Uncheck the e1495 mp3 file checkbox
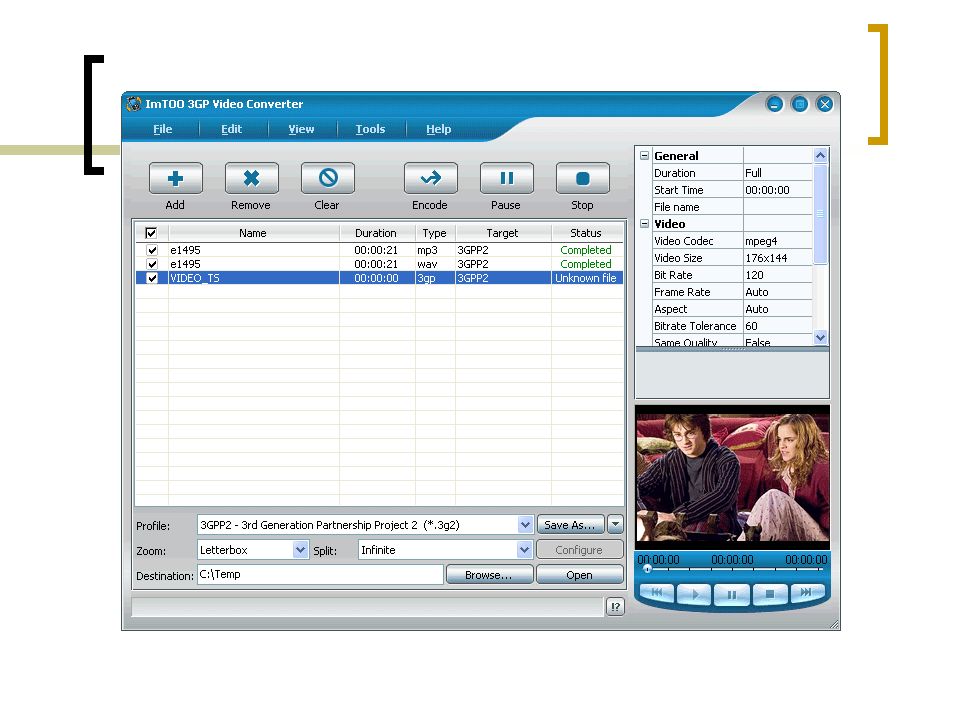This screenshot has width=960, height=720. click(x=152, y=250)
